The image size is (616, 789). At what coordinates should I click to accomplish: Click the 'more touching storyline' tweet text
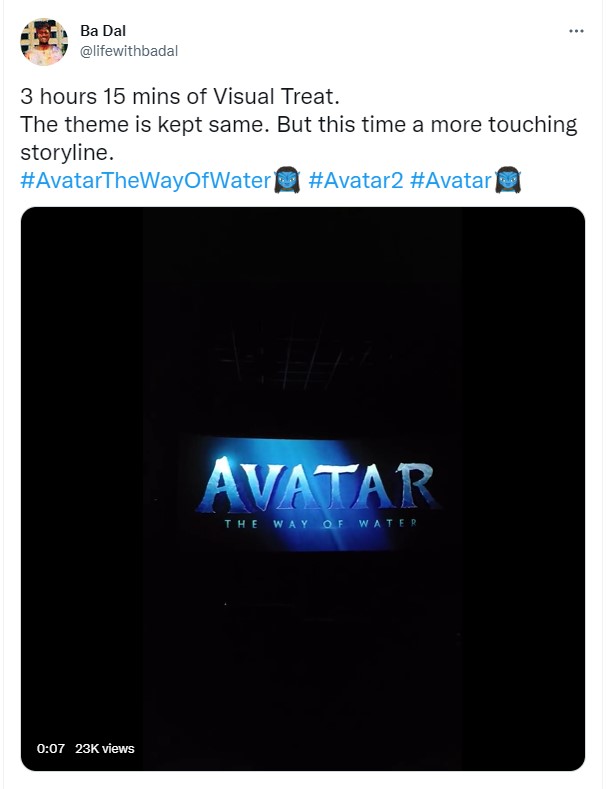tap(299, 138)
